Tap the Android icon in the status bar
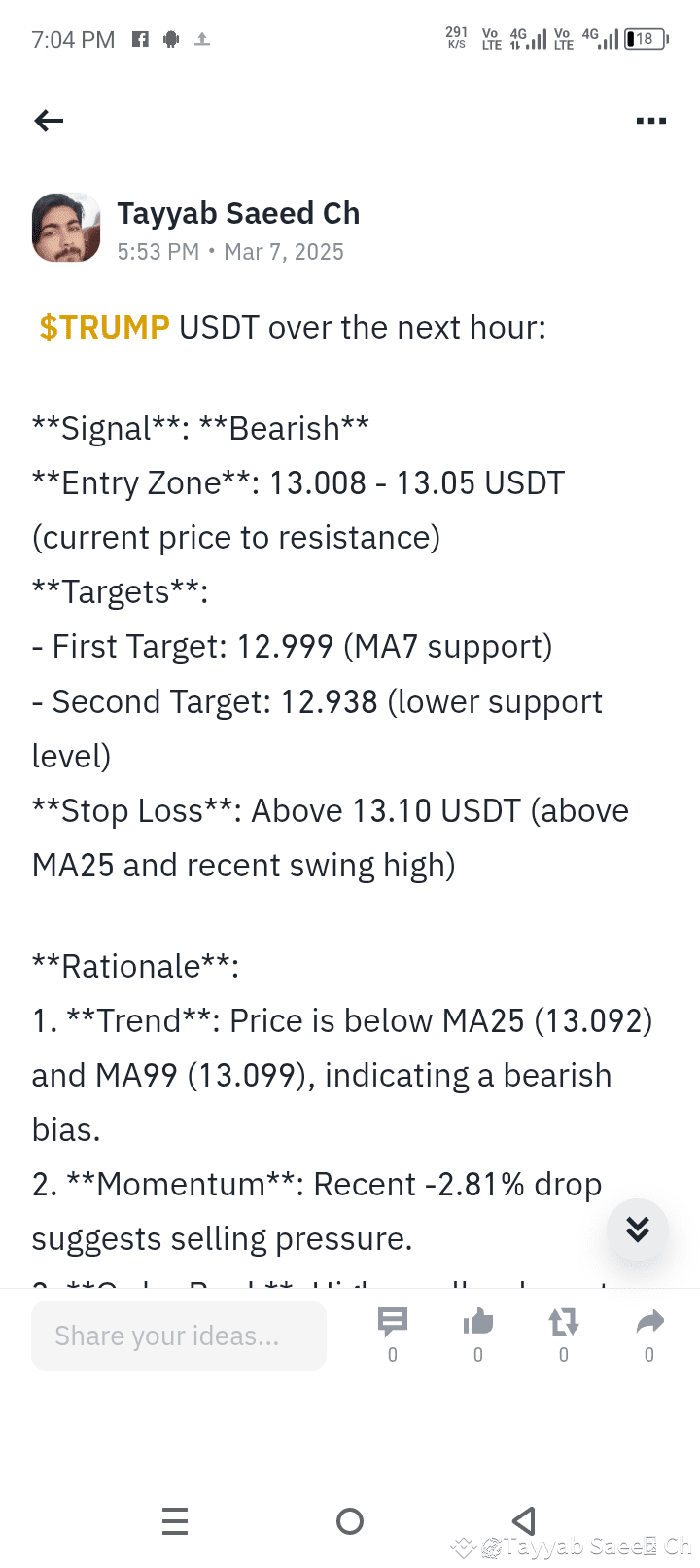Image resolution: width=700 pixels, height=1568 pixels. pyautogui.click(x=170, y=39)
